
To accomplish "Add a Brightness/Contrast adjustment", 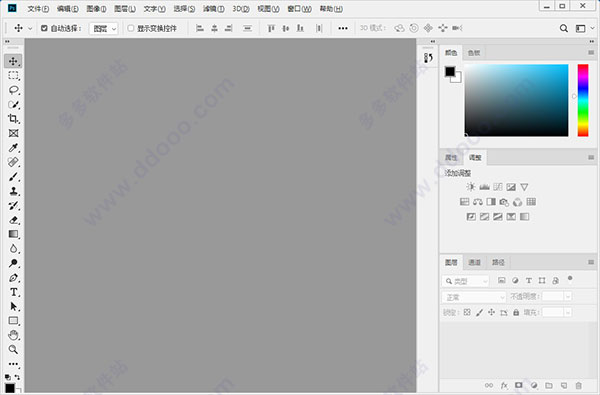I will (x=471, y=187).
